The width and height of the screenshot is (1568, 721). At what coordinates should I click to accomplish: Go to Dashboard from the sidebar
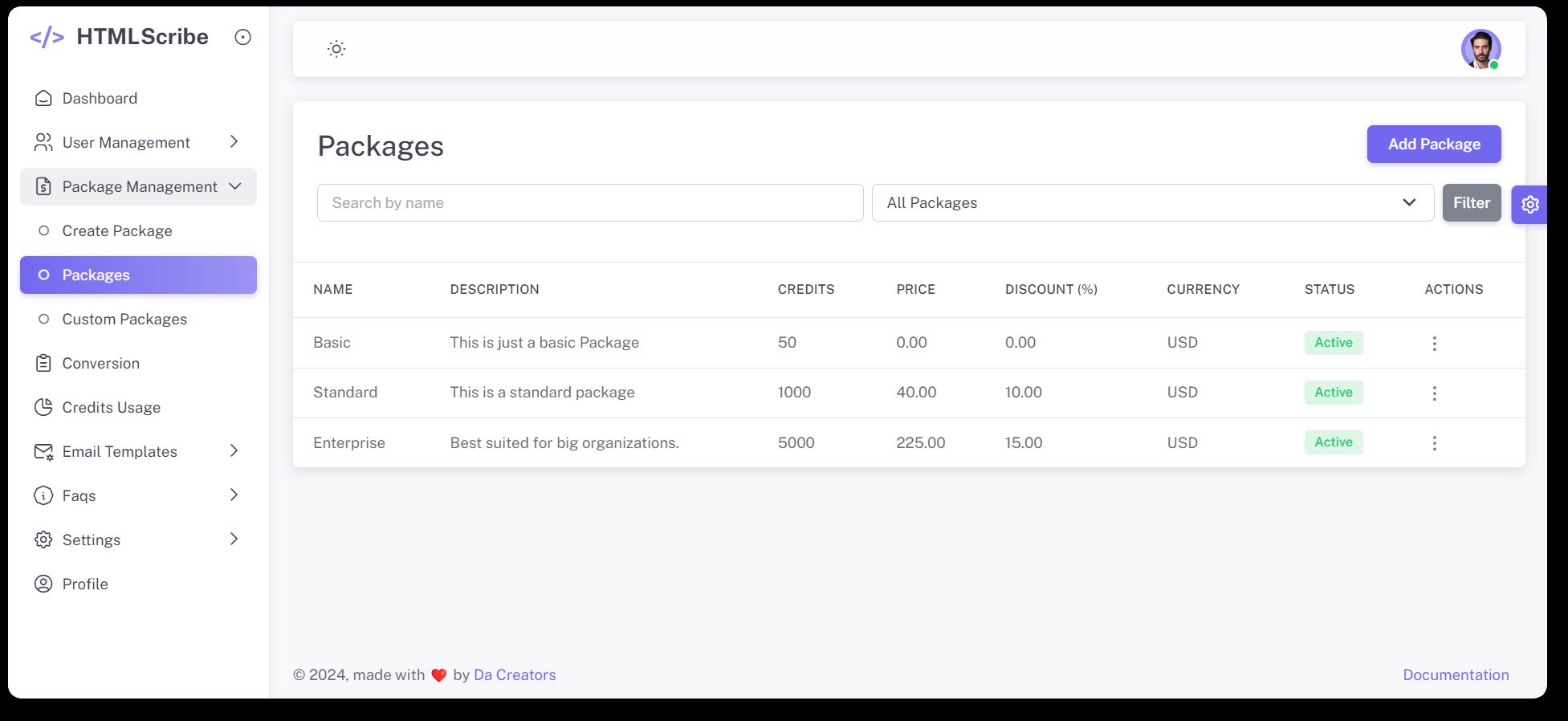[100, 99]
